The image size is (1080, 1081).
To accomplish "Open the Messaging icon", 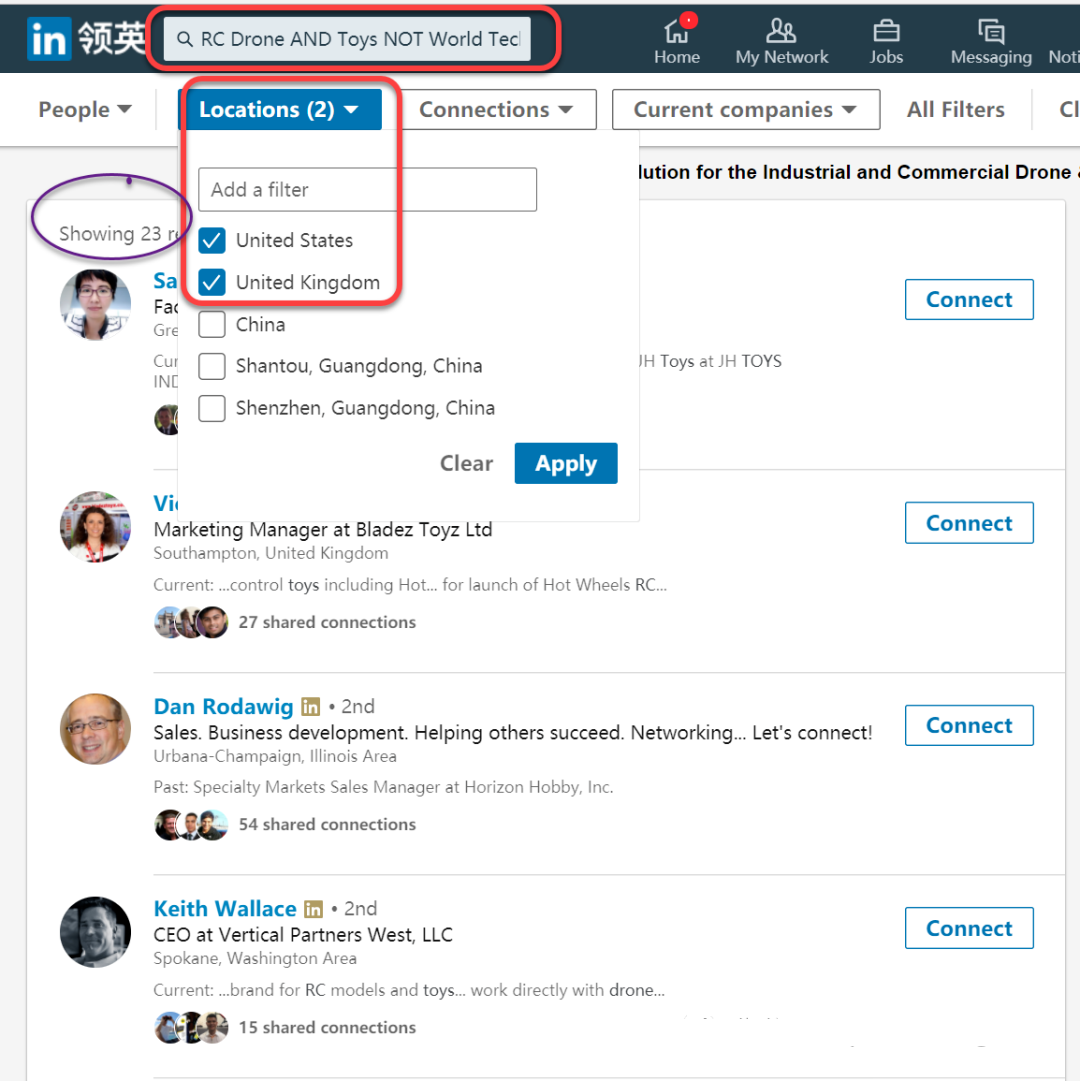I will pyautogui.click(x=990, y=32).
